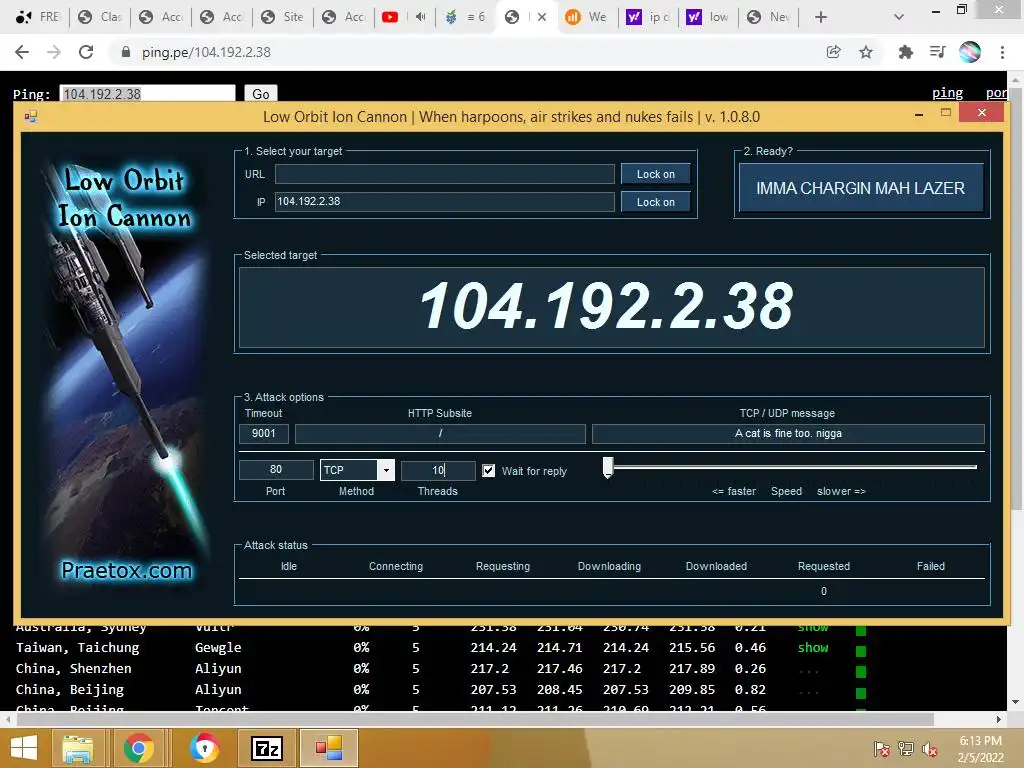Open 7-Zip from the taskbar
The width and height of the screenshot is (1024, 768).
pos(266,748)
